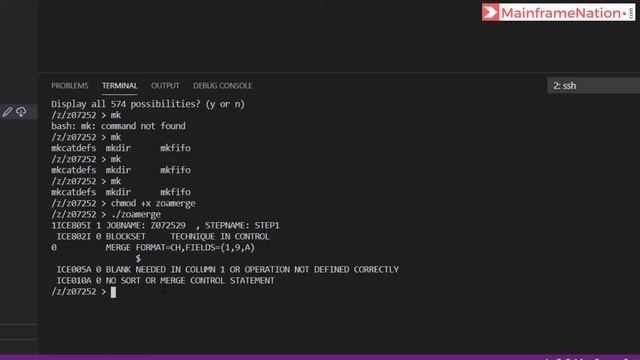Click 'MERGE FORMAT=CH,FIELDS=(1,9,A)' line
The width and height of the screenshot is (640, 360).
click(180, 247)
